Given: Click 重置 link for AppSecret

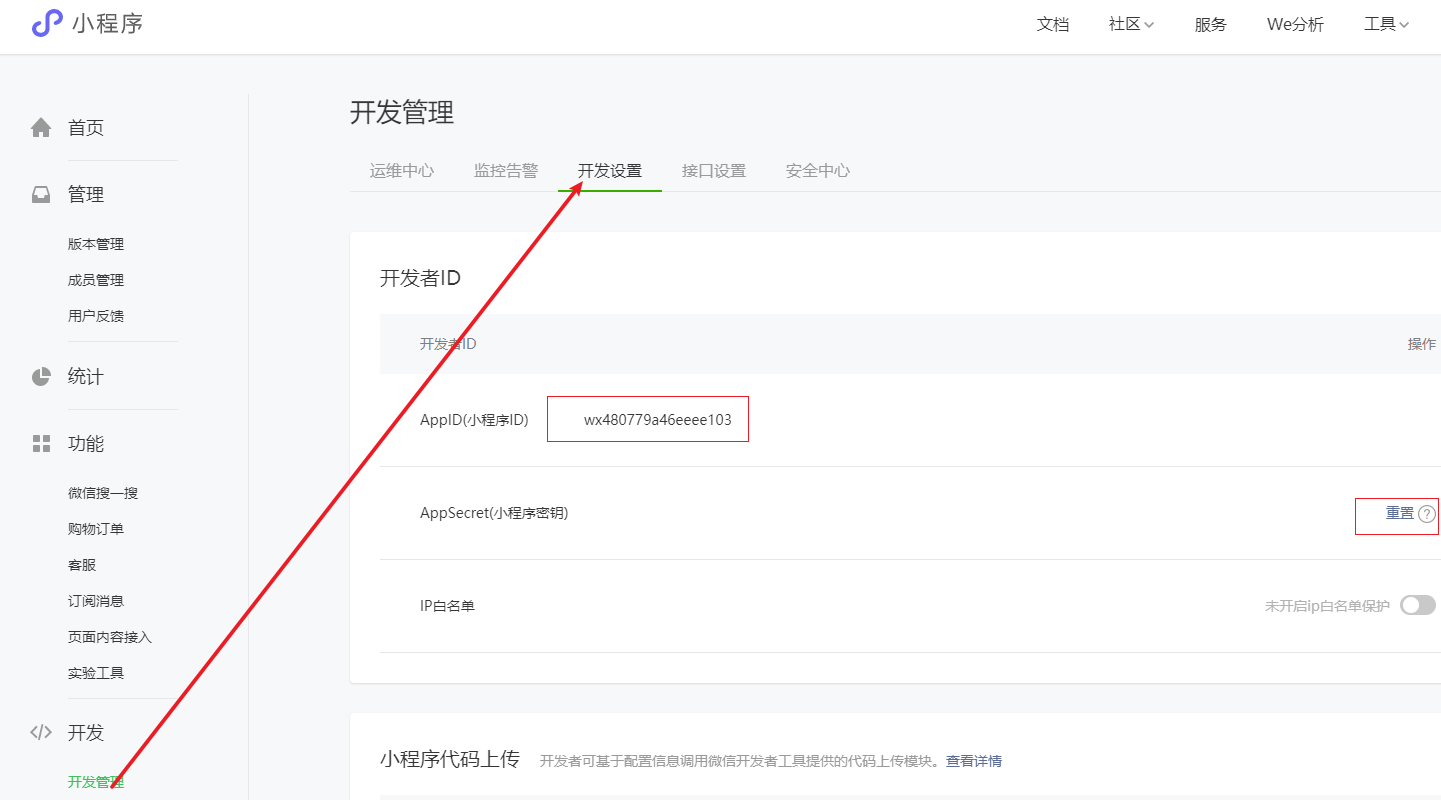Looking at the screenshot, I should click(x=1400, y=513).
